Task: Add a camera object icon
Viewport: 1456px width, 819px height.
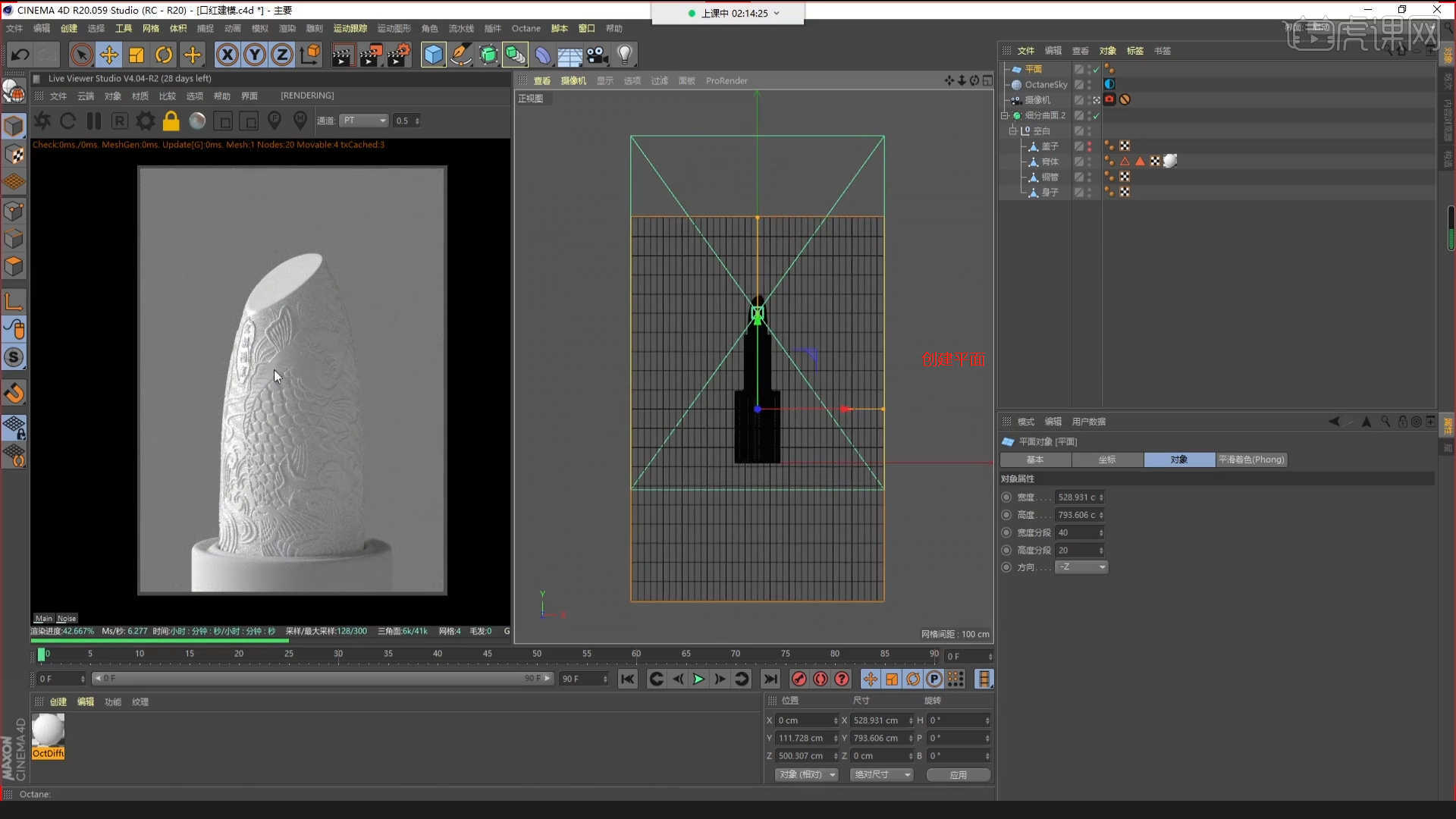Action: [x=598, y=55]
